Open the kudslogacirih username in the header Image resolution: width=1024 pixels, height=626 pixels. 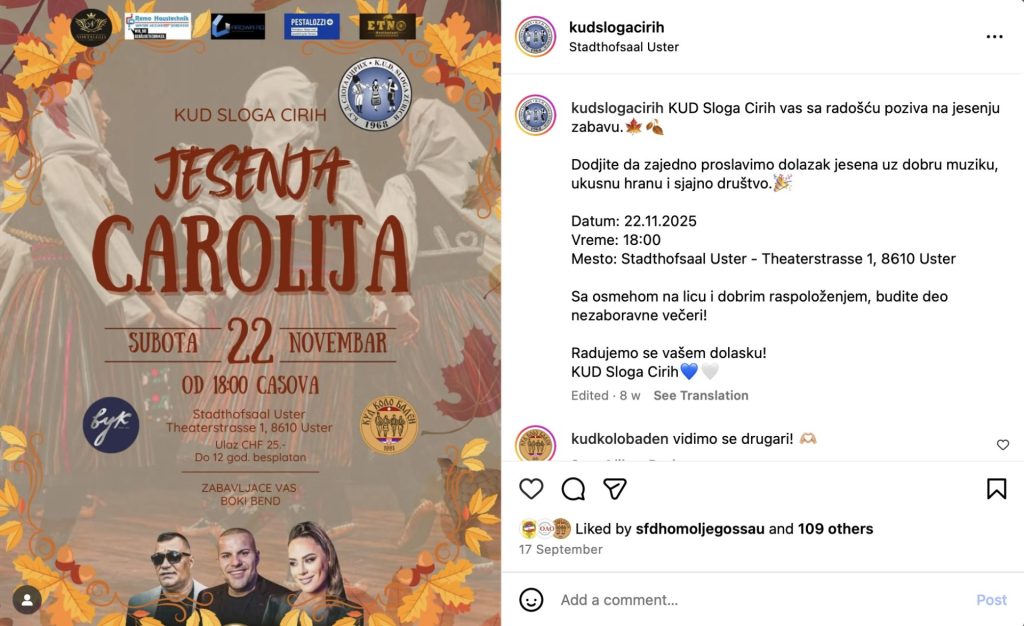click(616, 27)
